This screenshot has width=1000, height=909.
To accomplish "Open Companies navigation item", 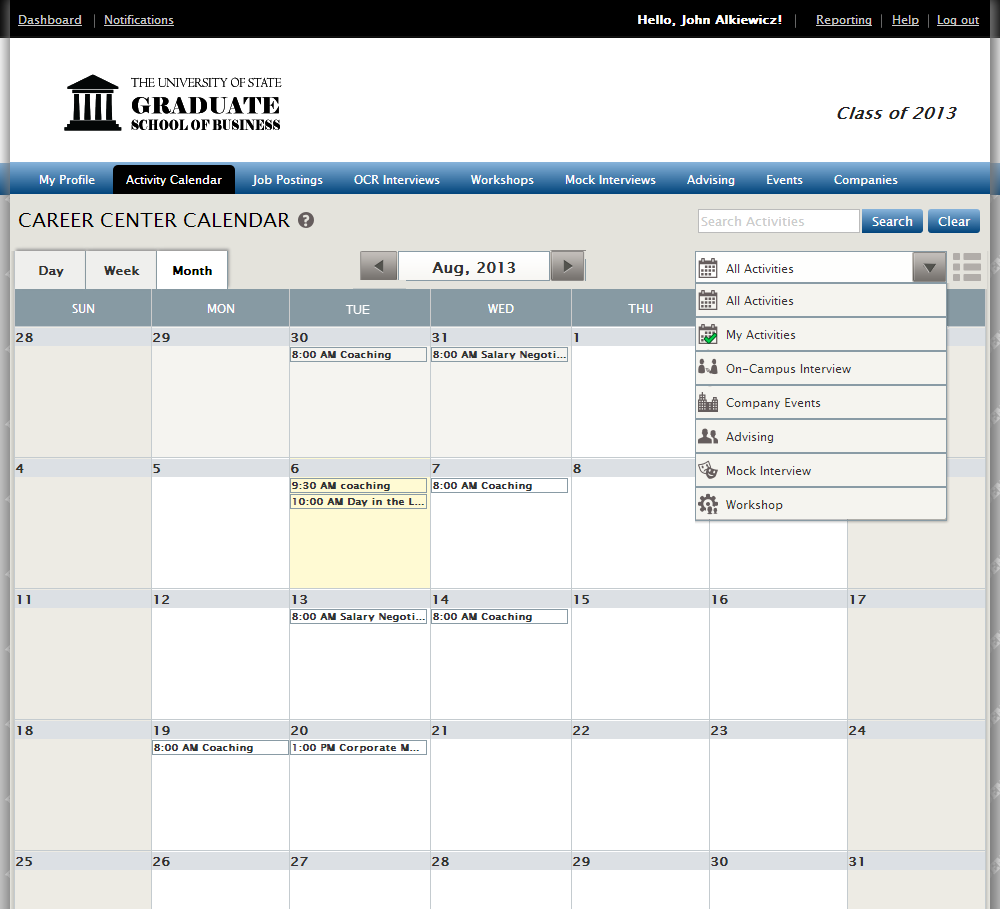I will (x=865, y=180).
